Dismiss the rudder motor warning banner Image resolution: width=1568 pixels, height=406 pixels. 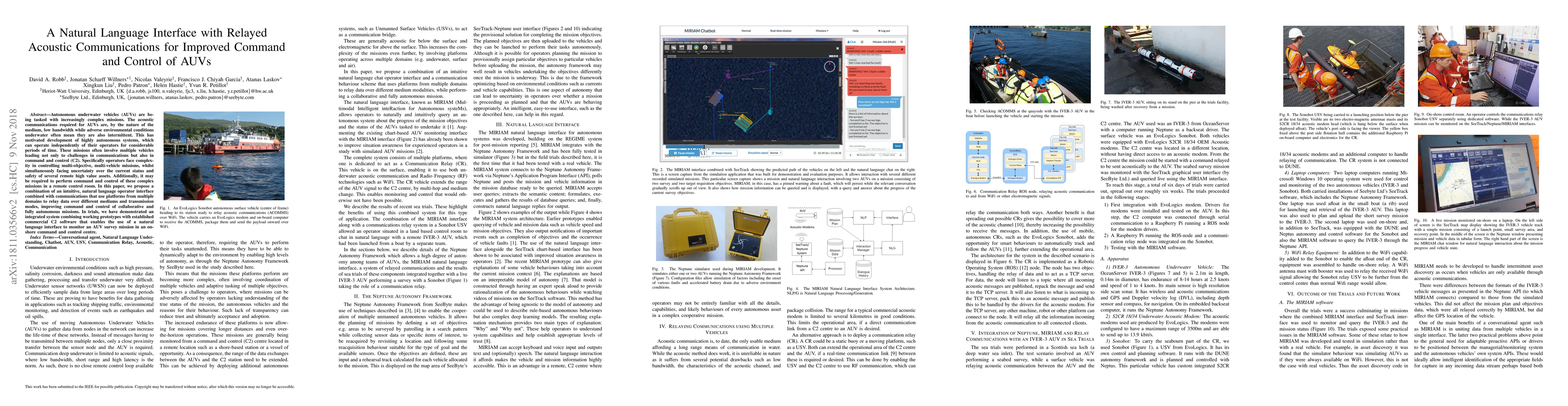point(902,49)
